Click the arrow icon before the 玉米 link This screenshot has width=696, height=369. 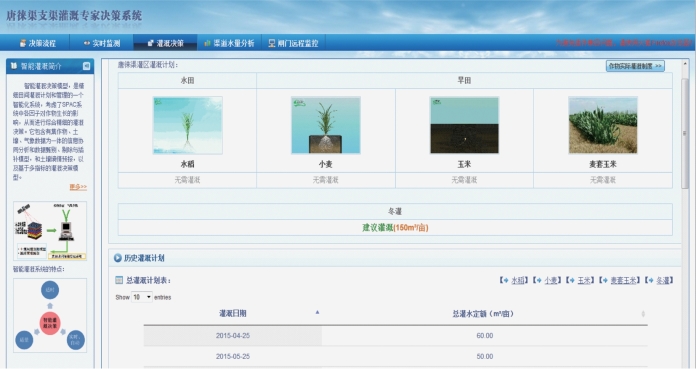click(572, 280)
